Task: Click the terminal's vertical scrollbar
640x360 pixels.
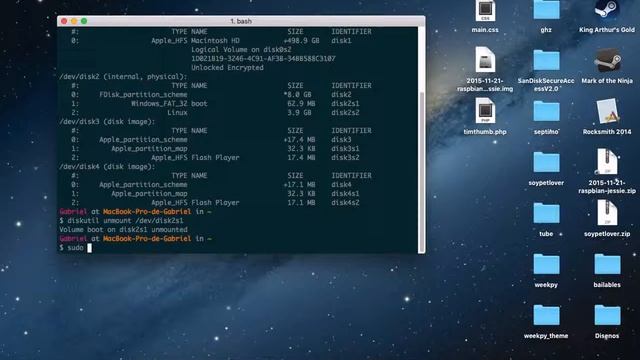Action: (x=422, y=171)
